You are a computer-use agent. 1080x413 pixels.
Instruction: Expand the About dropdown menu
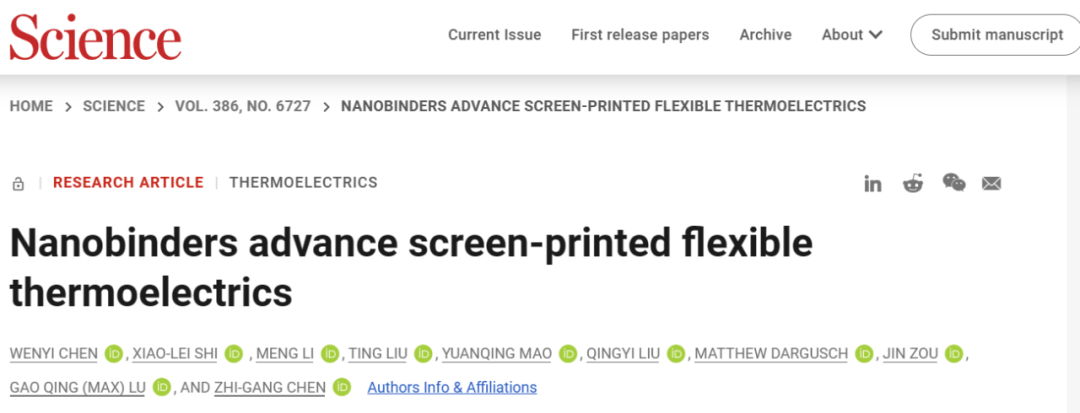pos(852,34)
